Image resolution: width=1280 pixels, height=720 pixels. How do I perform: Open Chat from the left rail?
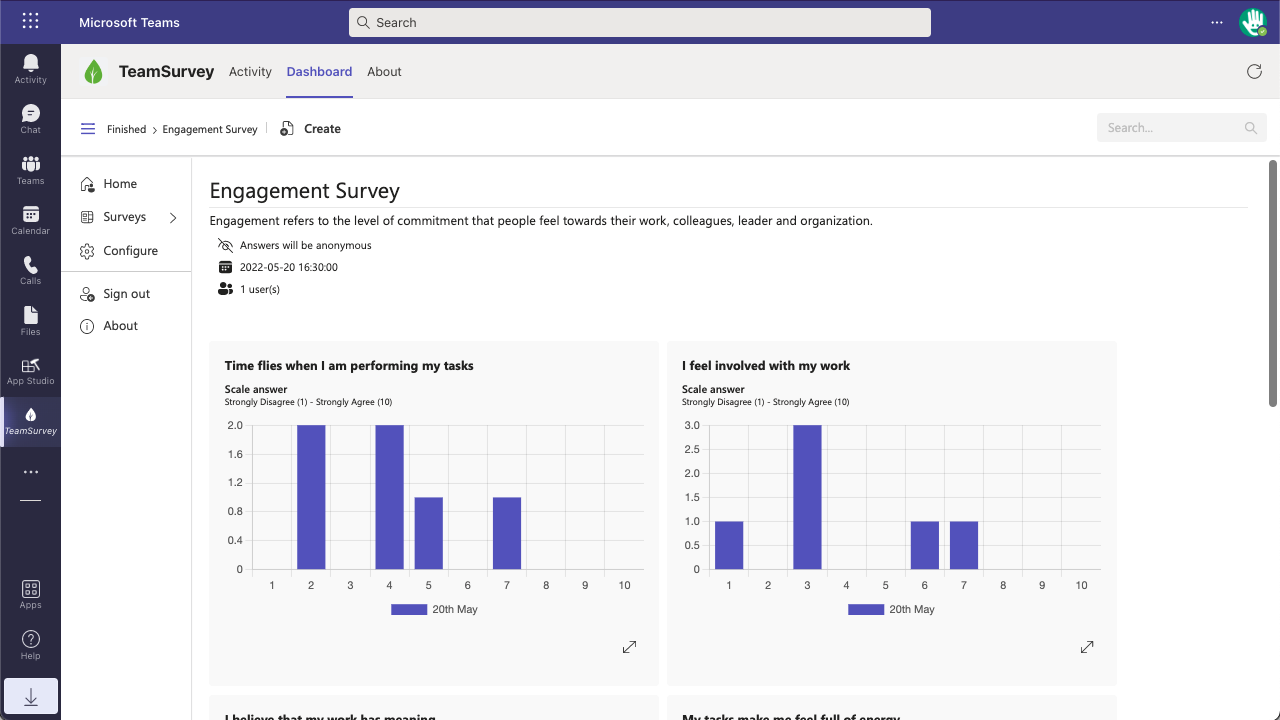click(x=30, y=118)
